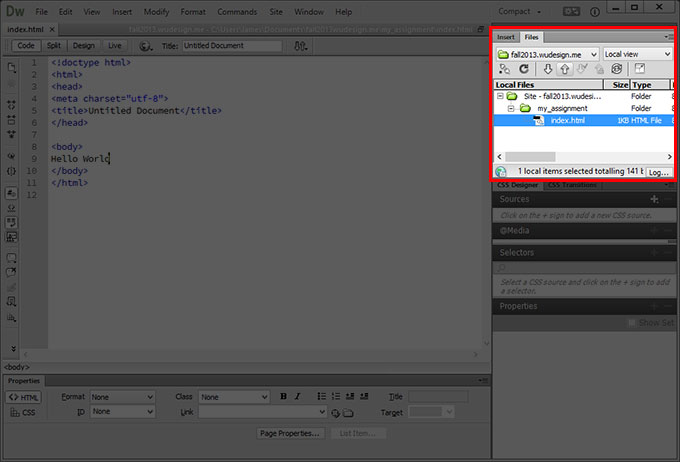This screenshot has width=680, height=462.
Task: Click the Split view button
Action: click(x=54, y=46)
